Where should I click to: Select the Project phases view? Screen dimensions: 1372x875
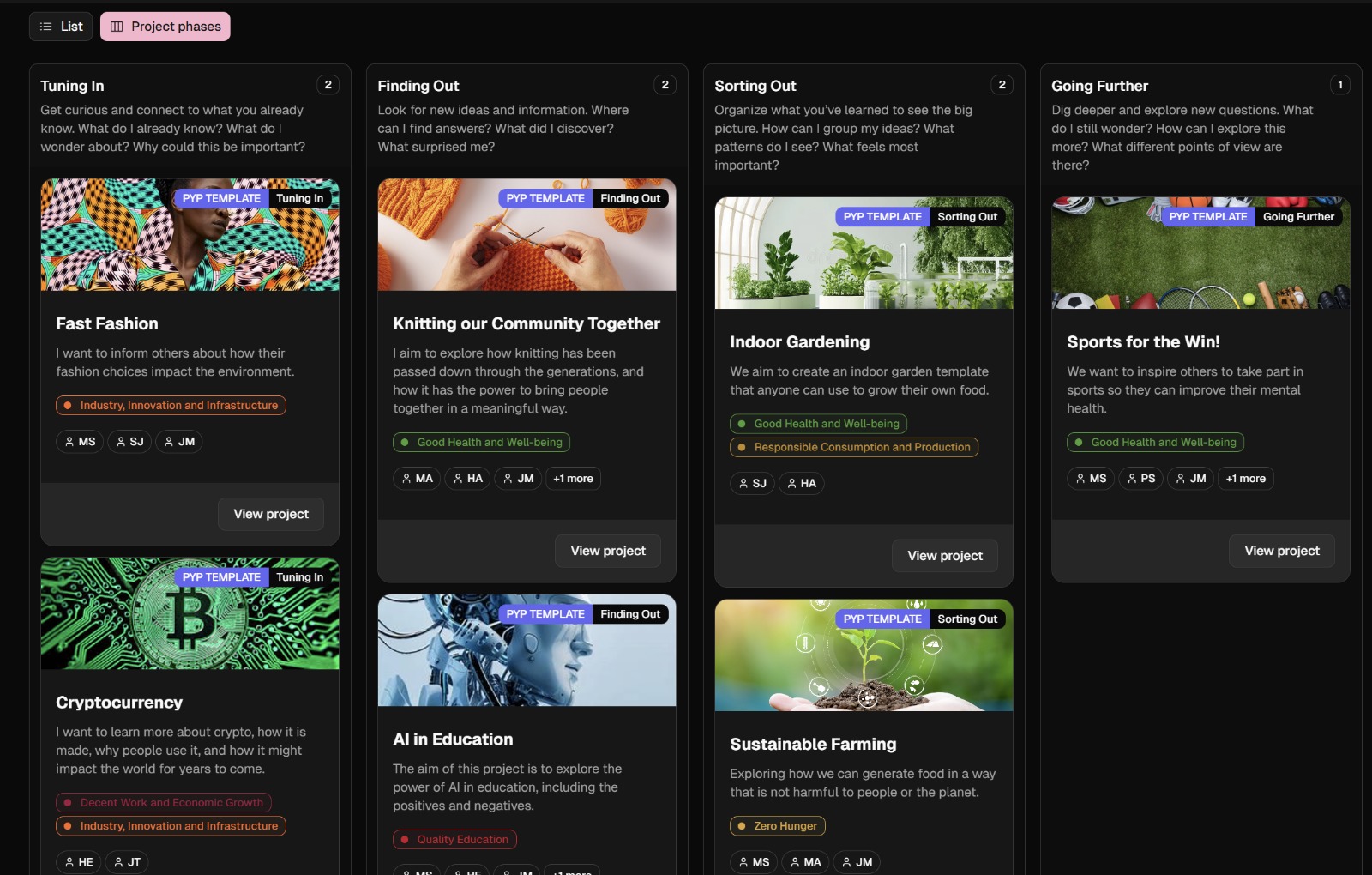click(x=165, y=26)
